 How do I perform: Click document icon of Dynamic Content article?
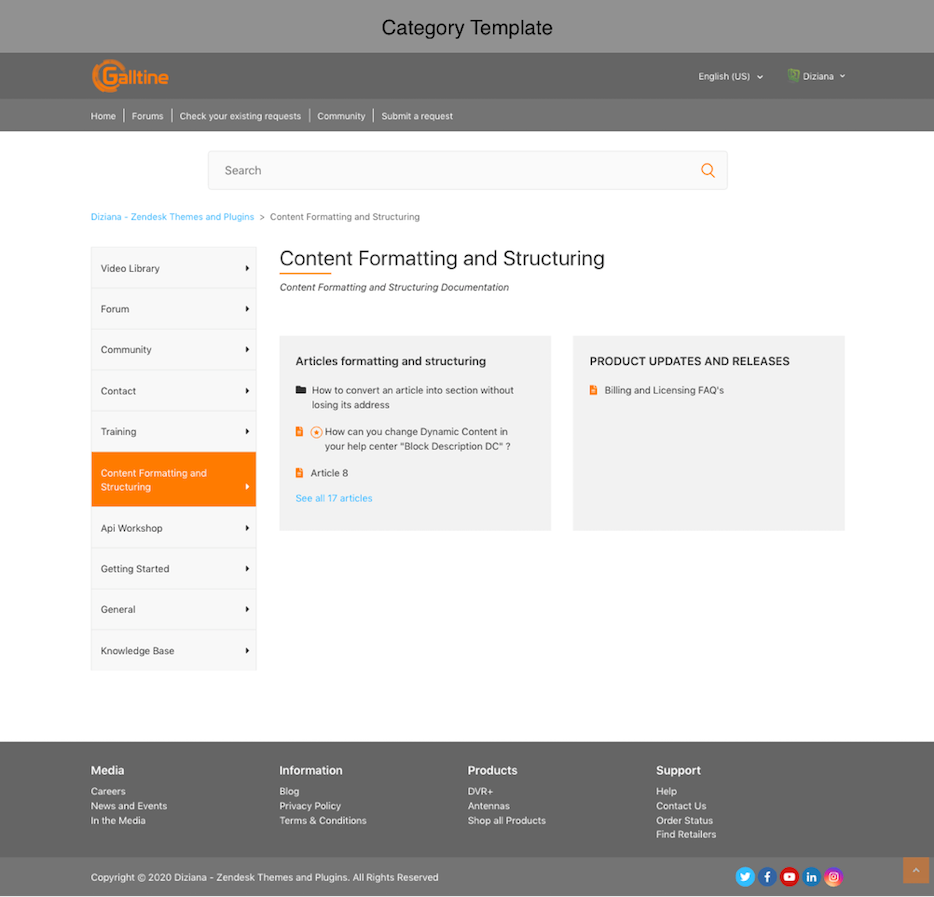(x=300, y=431)
